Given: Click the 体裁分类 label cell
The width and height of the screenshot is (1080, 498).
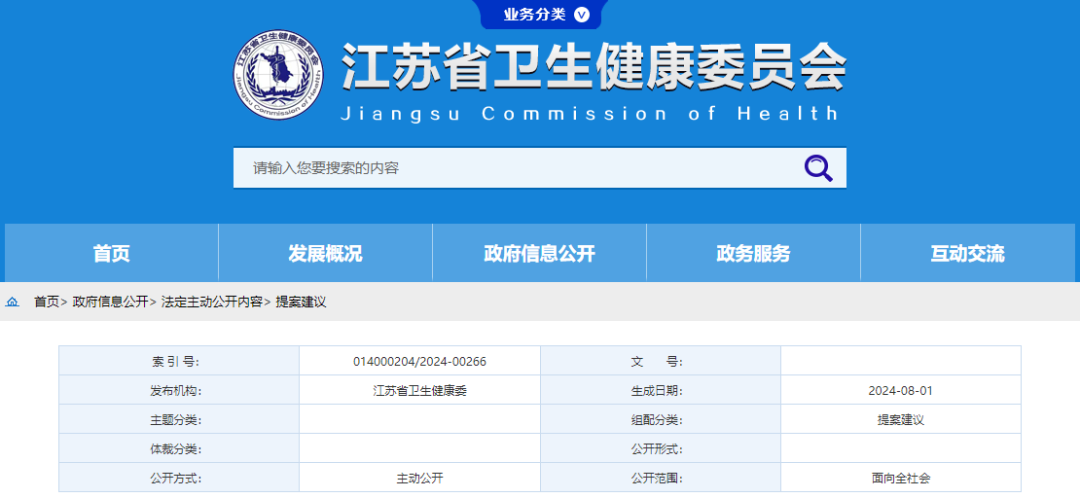Looking at the screenshot, I should [179, 448].
